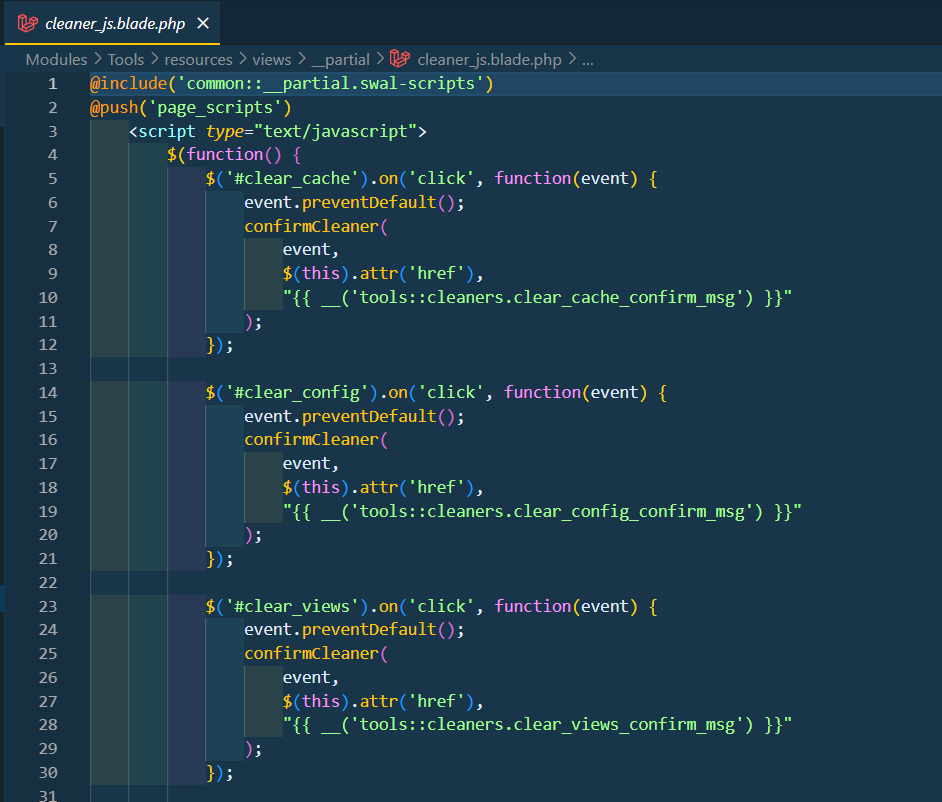Click the event argument on line 26
The image size is (942, 802).
[x=306, y=678]
